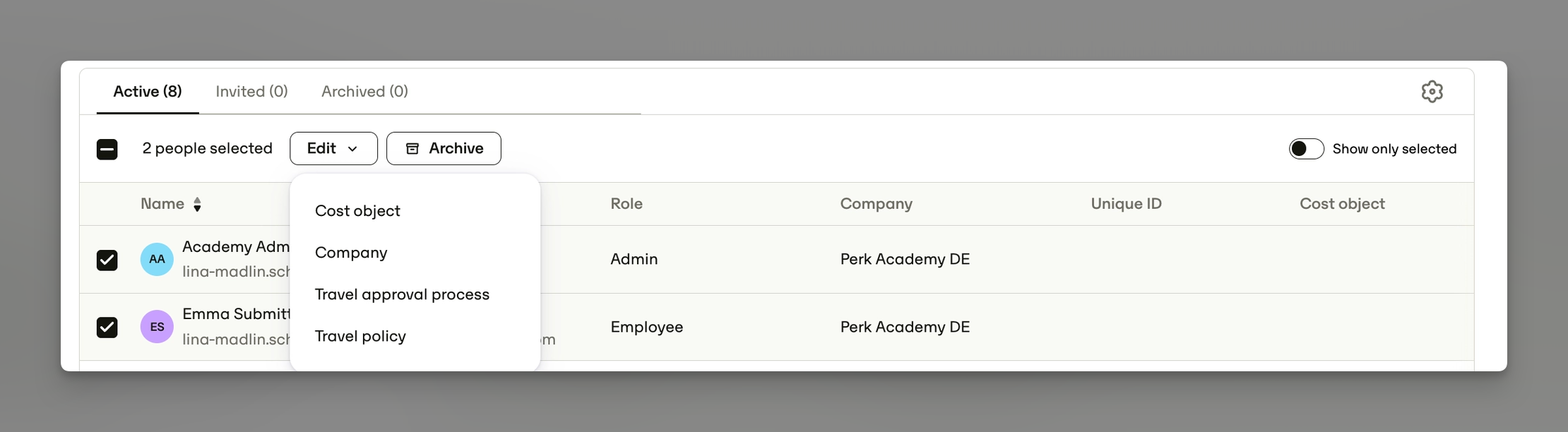Click the Cost object column header
The image size is (1568, 432).
[x=1342, y=204]
